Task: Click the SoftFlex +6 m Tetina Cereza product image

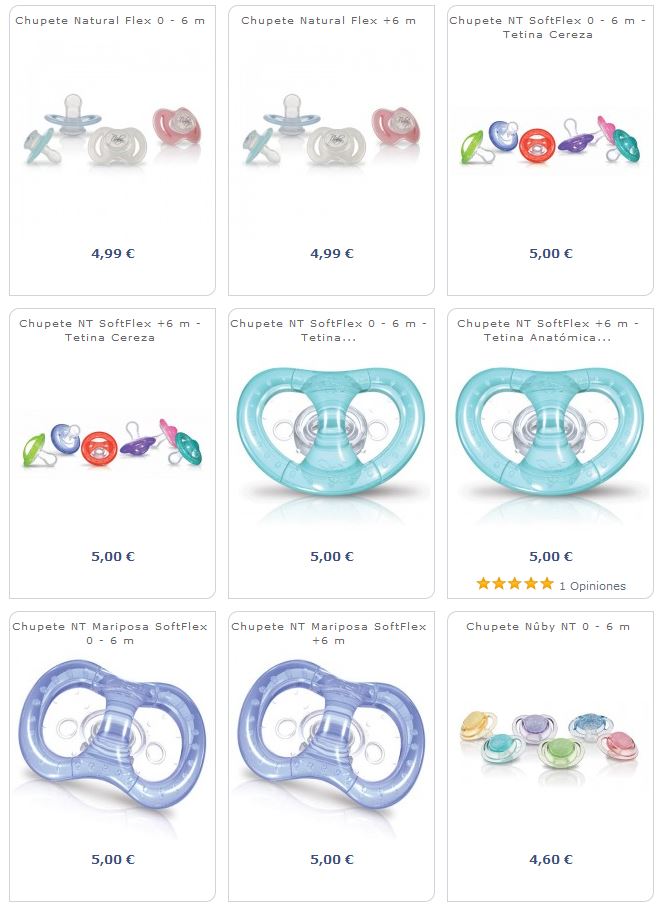Action: (x=112, y=444)
